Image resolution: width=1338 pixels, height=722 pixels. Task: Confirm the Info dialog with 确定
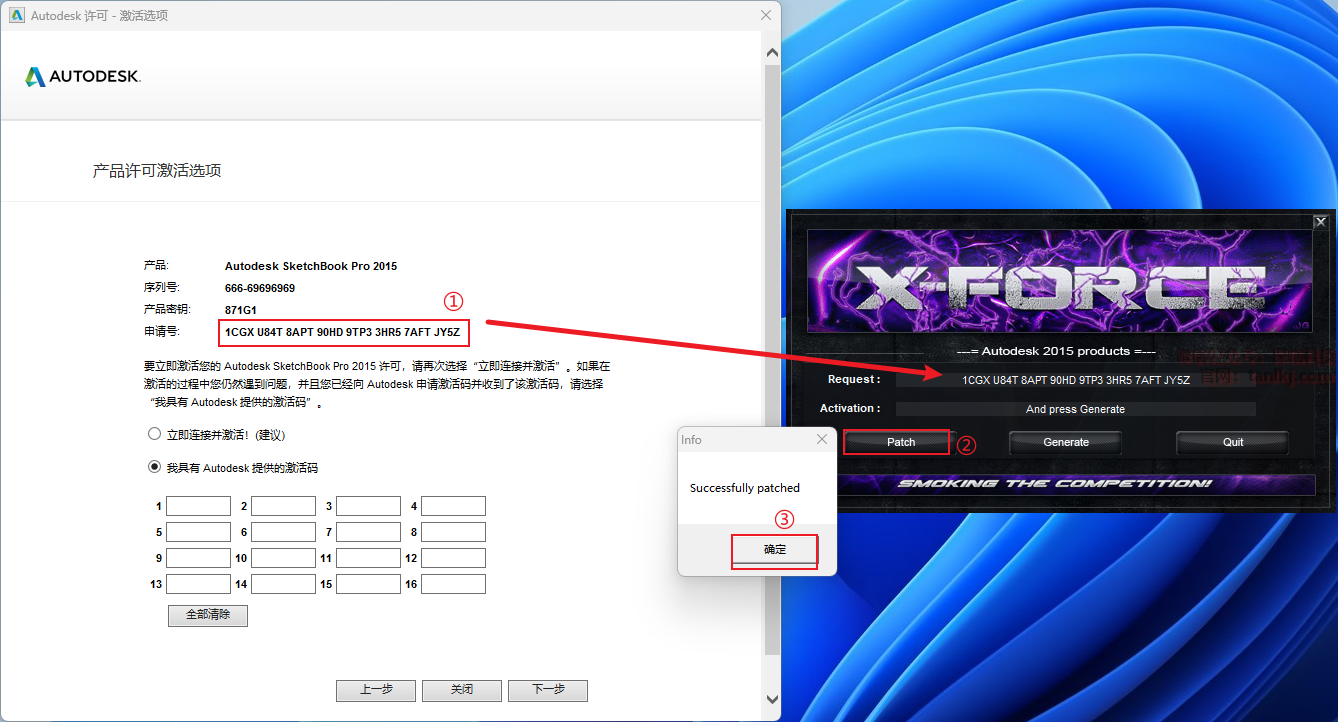pyautogui.click(x=775, y=550)
